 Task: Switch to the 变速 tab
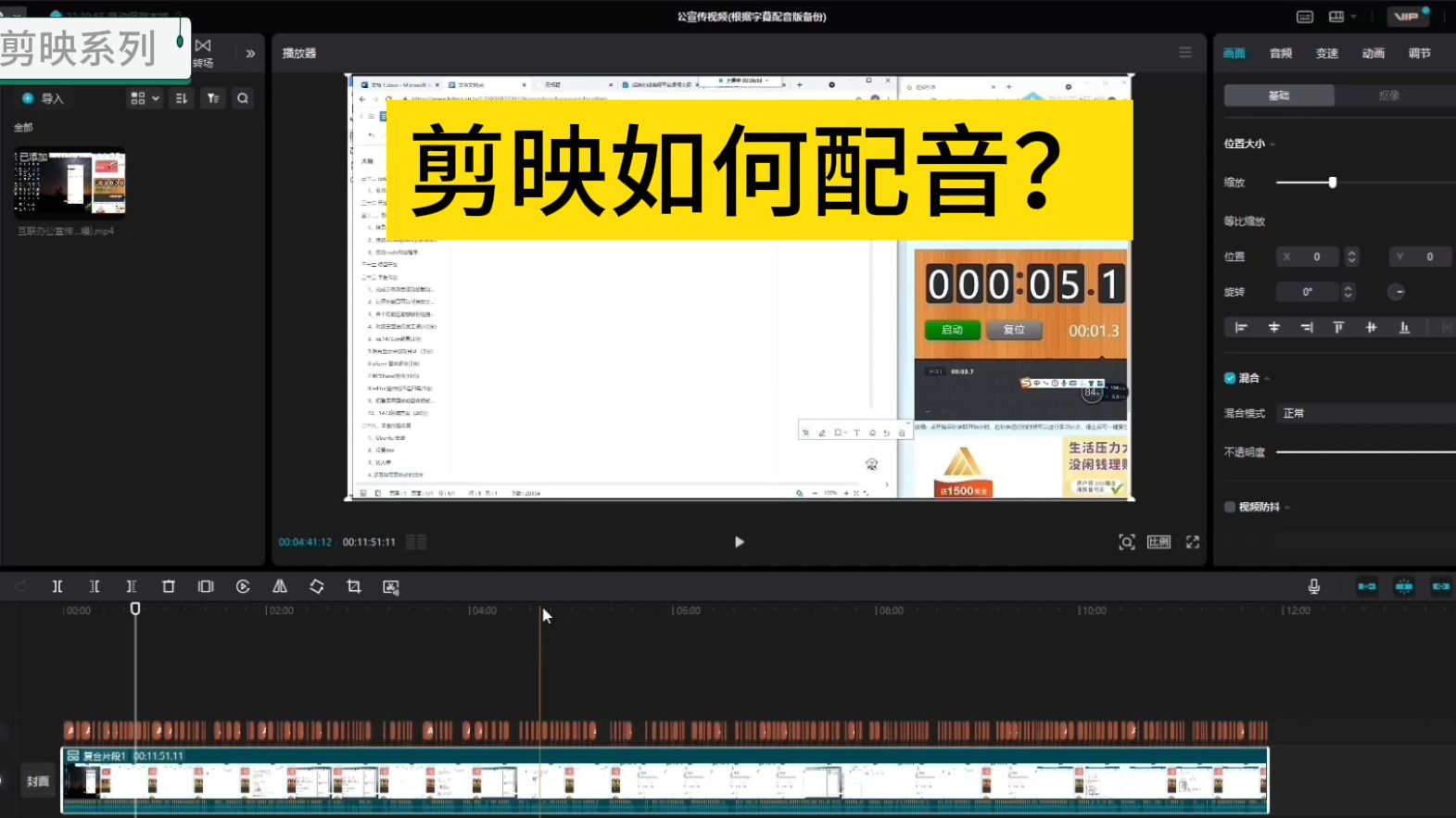pos(1327,54)
